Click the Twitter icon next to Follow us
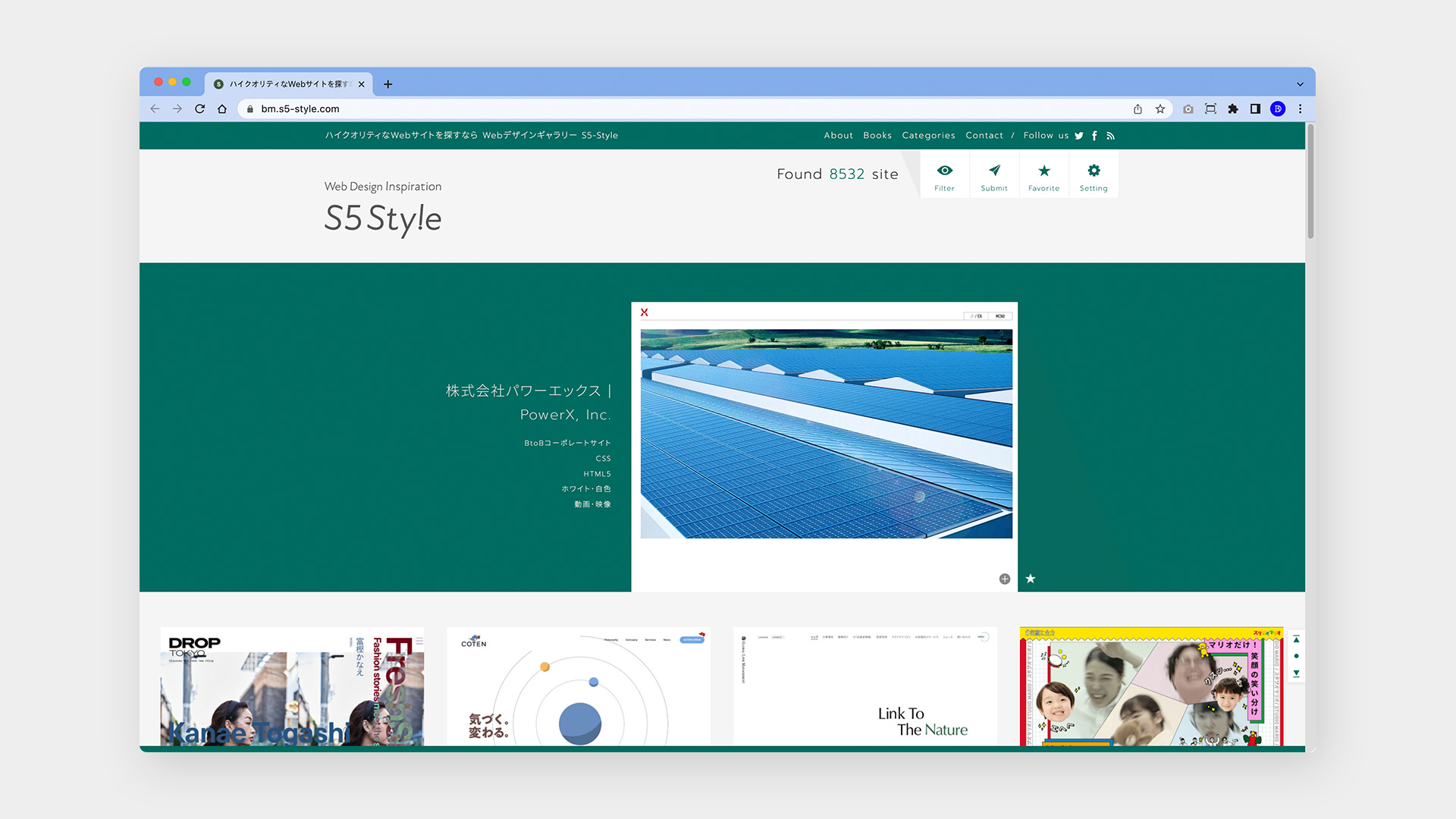Viewport: 1456px width, 819px height. point(1078,135)
